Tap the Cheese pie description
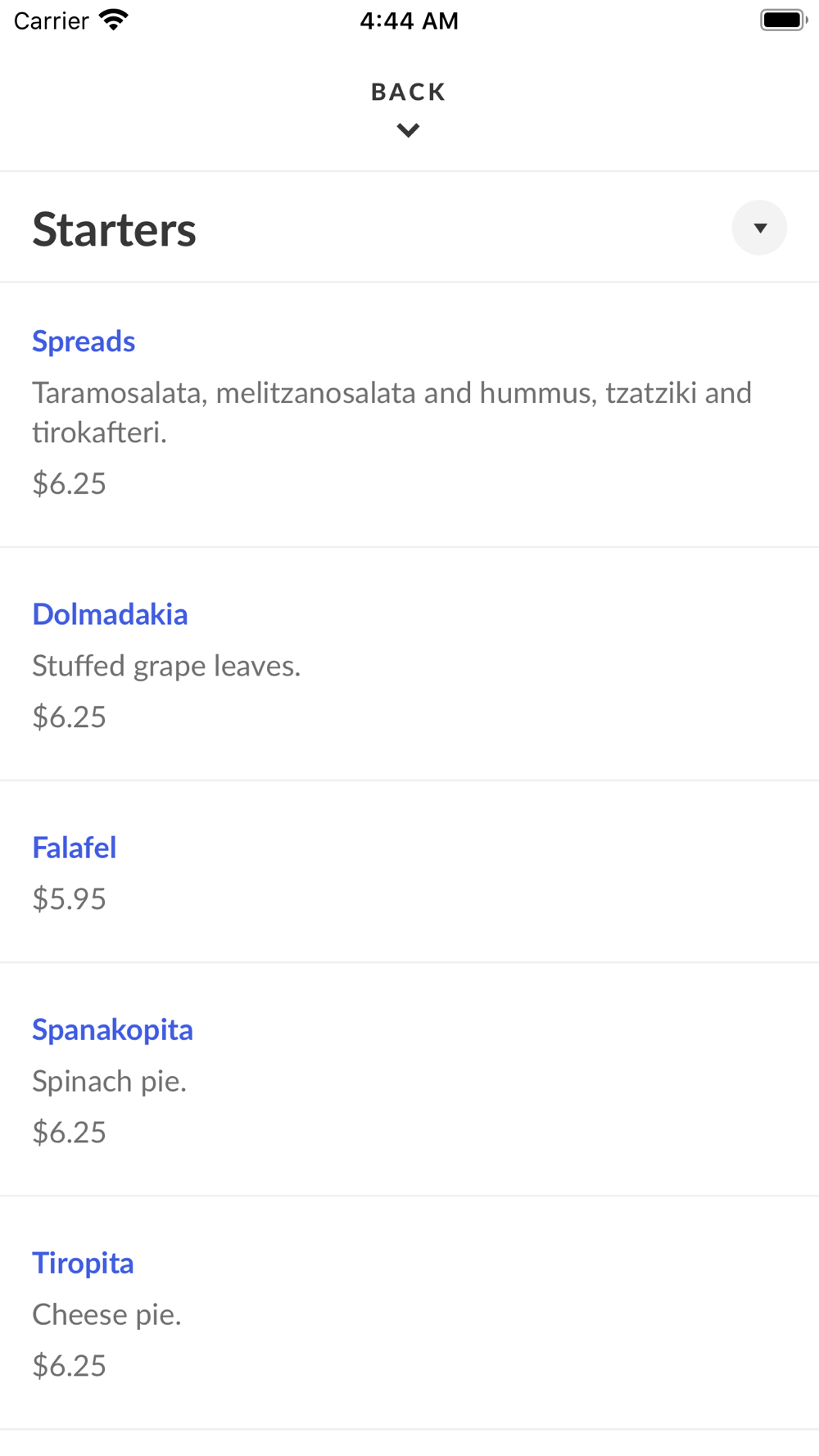The height and width of the screenshot is (1456, 819). (x=106, y=1314)
